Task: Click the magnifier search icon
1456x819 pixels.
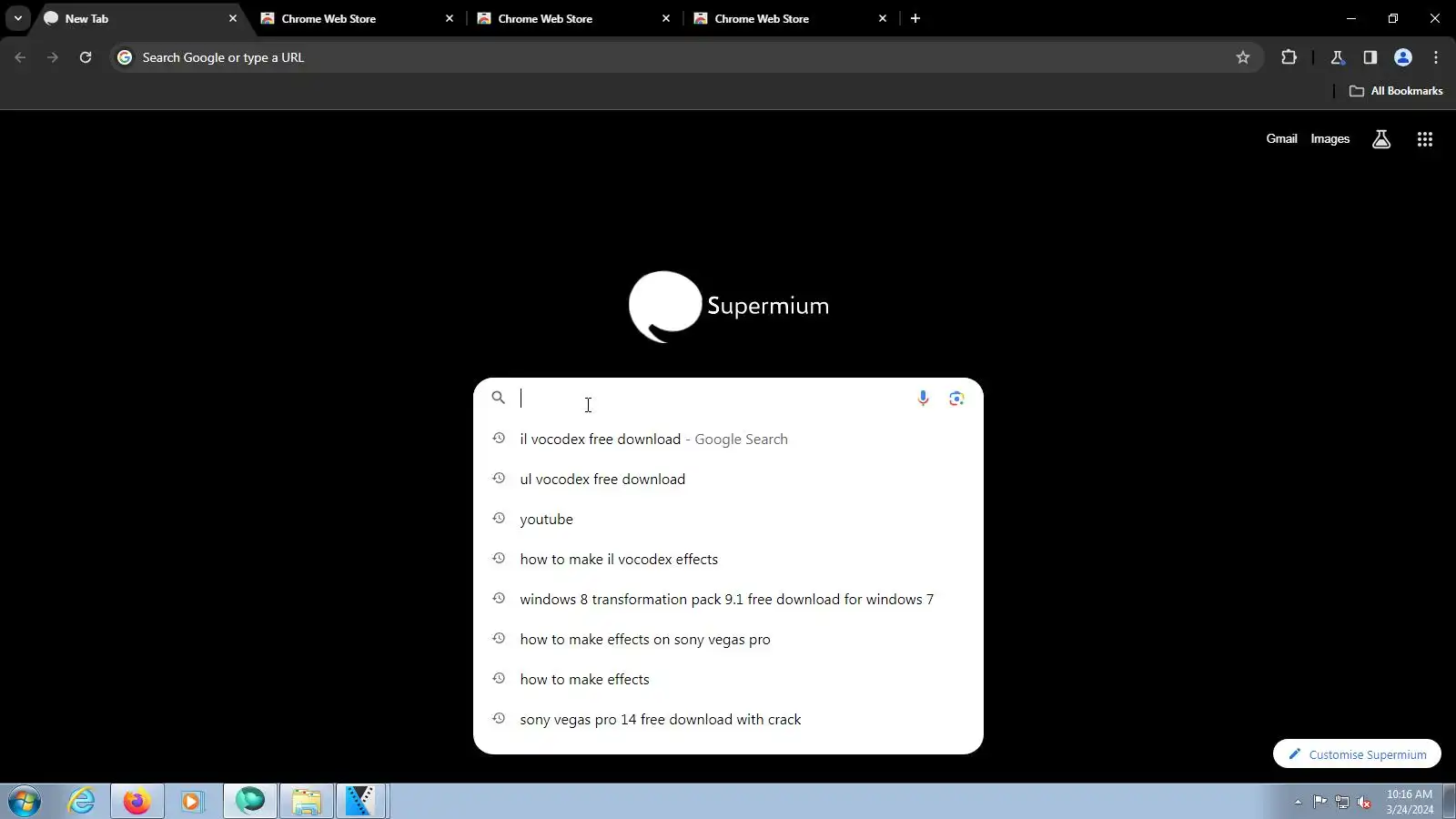Action: coord(498,398)
